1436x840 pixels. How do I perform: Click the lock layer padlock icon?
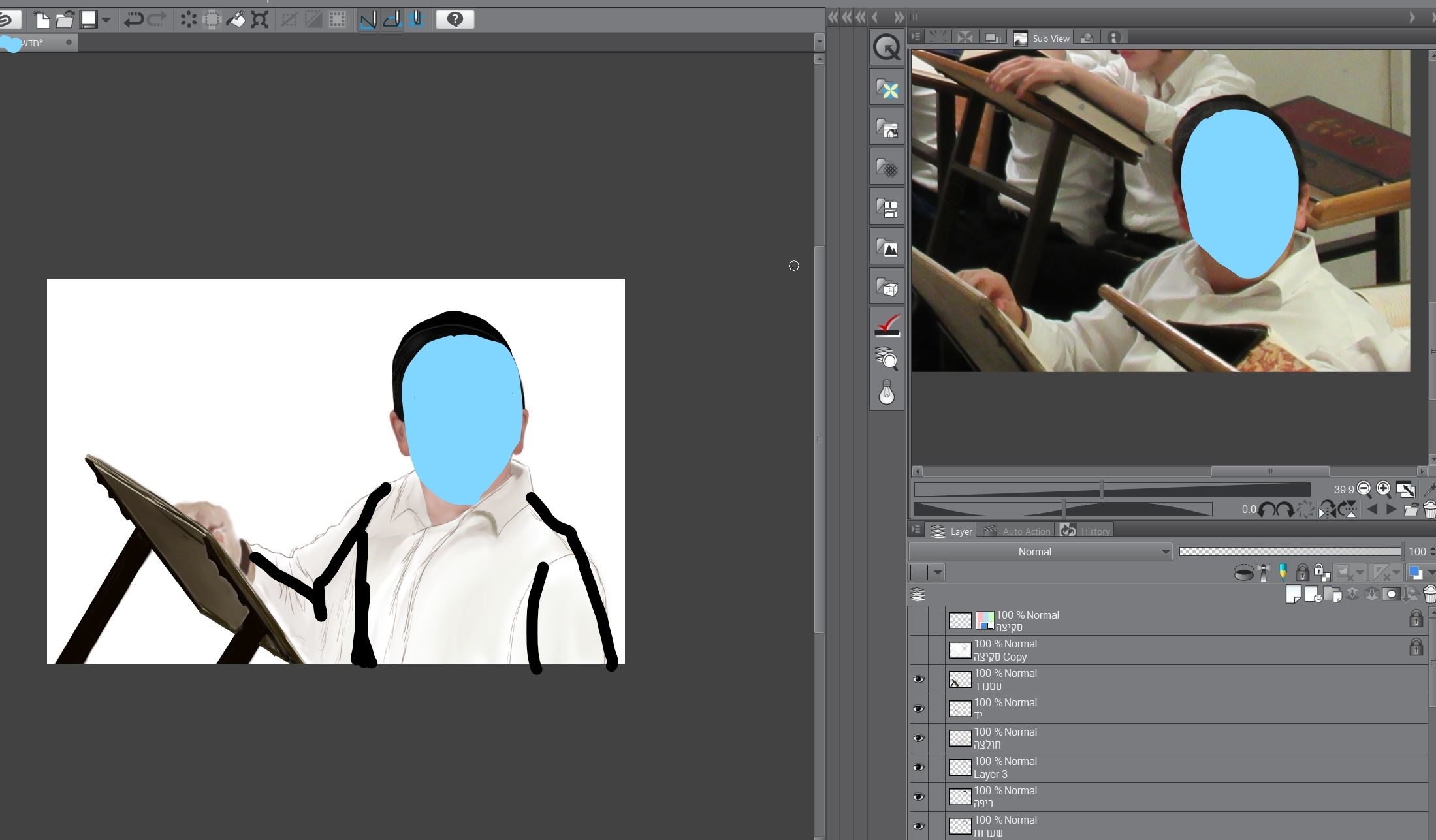click(x=1301, y=573)
